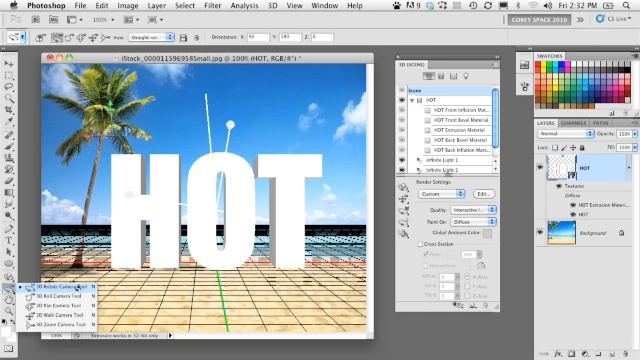
Task: Open the tool preset picker arrow
Action: point(23,38)
